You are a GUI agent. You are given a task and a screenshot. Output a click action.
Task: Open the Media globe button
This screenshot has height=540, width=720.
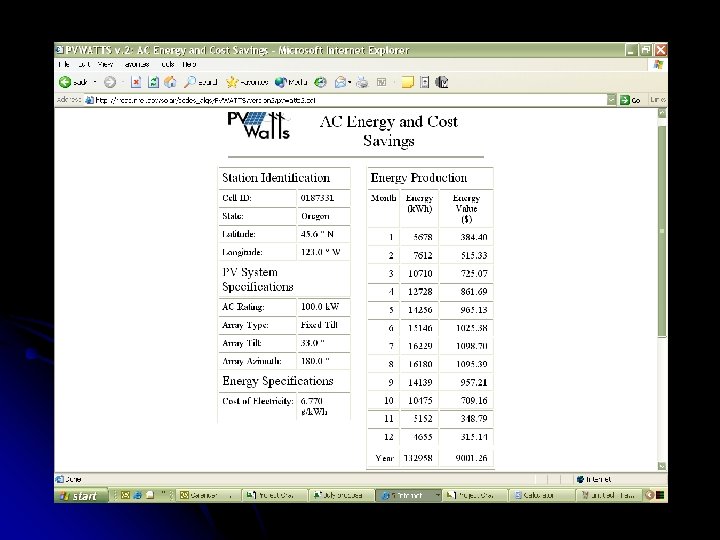291,82
